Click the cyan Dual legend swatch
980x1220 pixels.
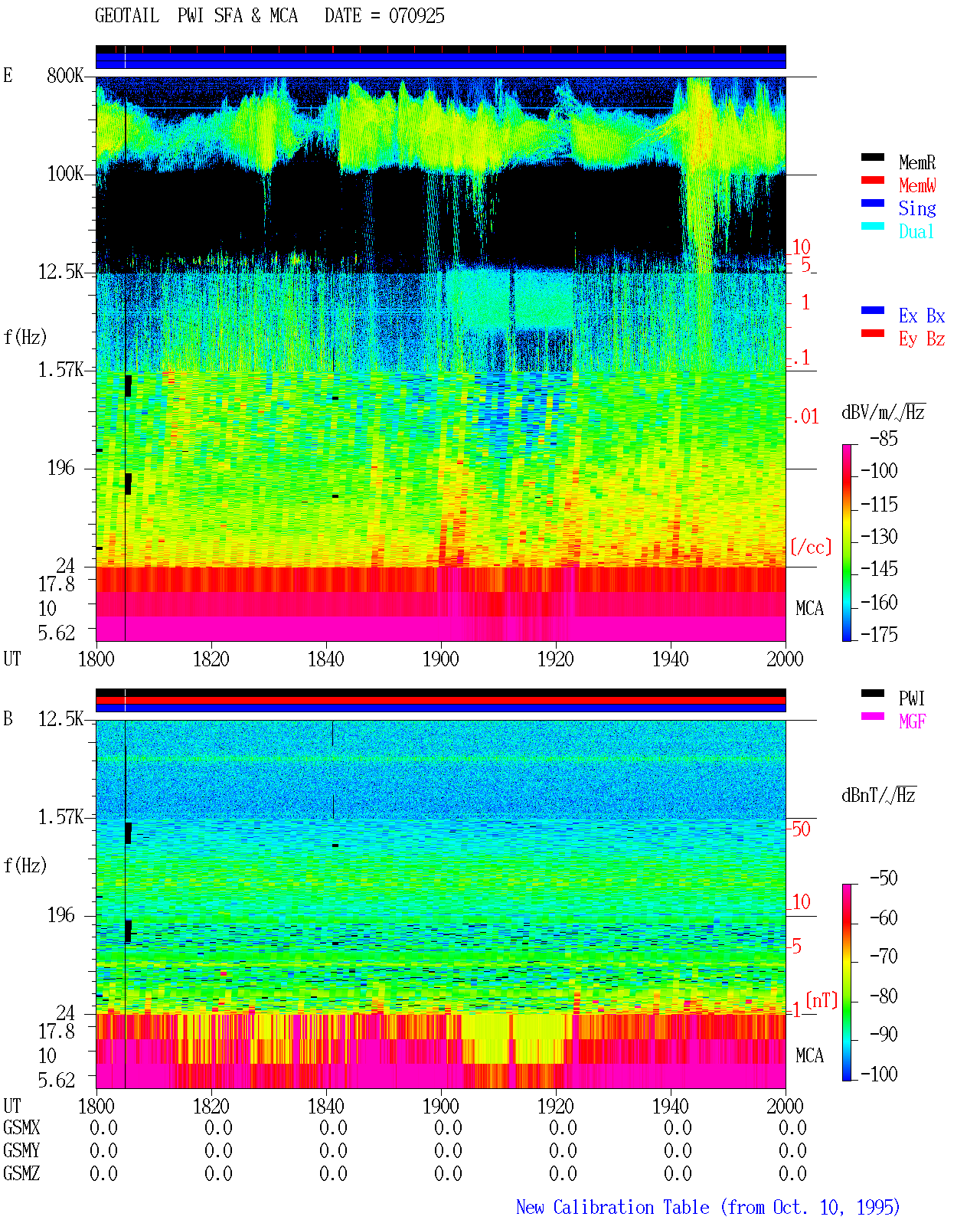873,226
